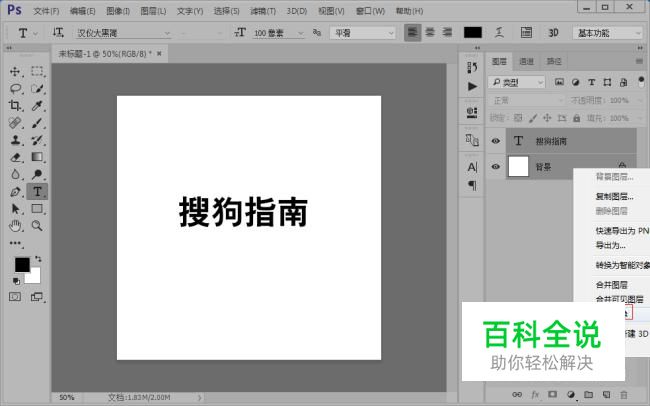Choose 合并图层 from context menu
This screenshot has height=406, width=650.
[611, 284]
